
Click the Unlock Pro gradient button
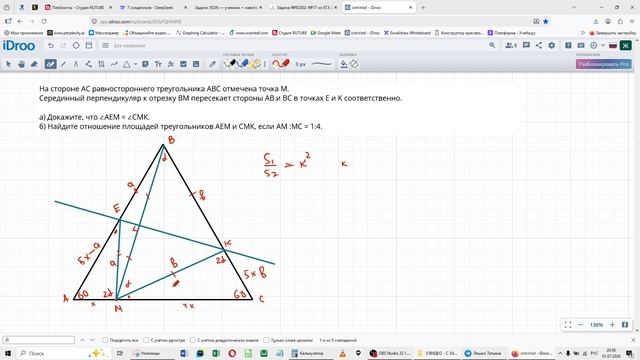point(604,64)
